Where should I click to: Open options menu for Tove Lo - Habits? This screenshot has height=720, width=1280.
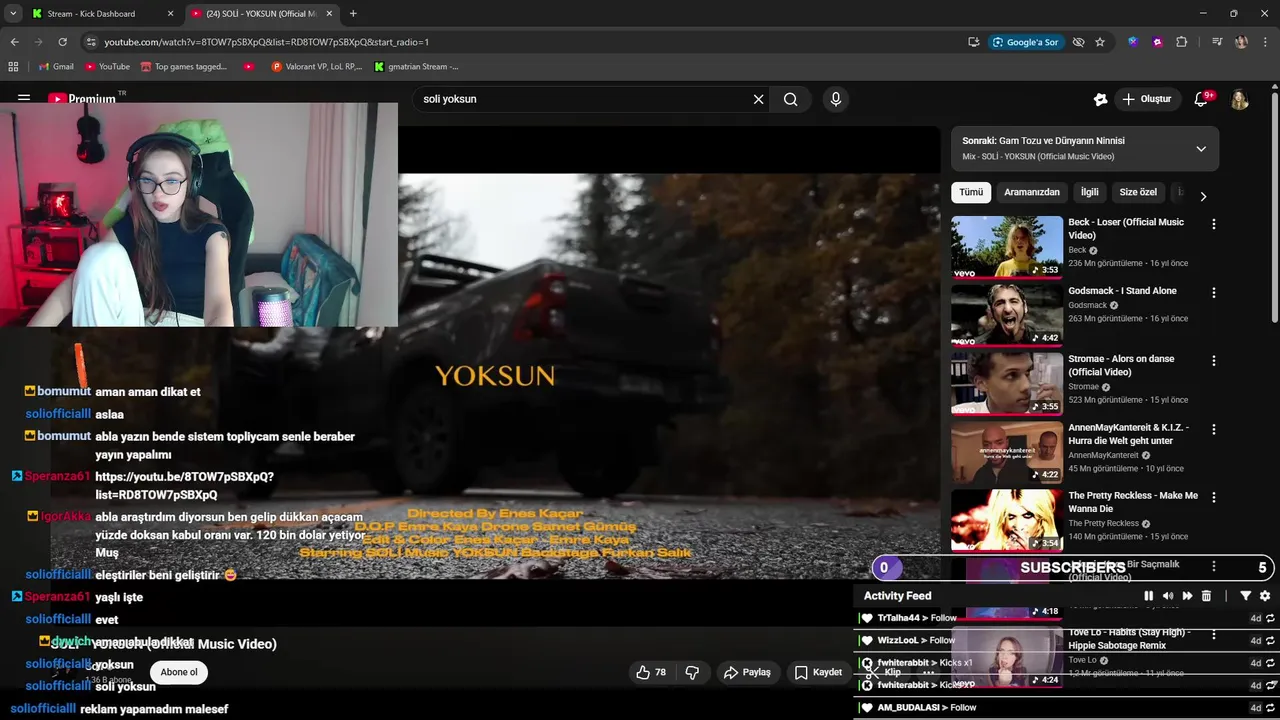pos(1214,634)
